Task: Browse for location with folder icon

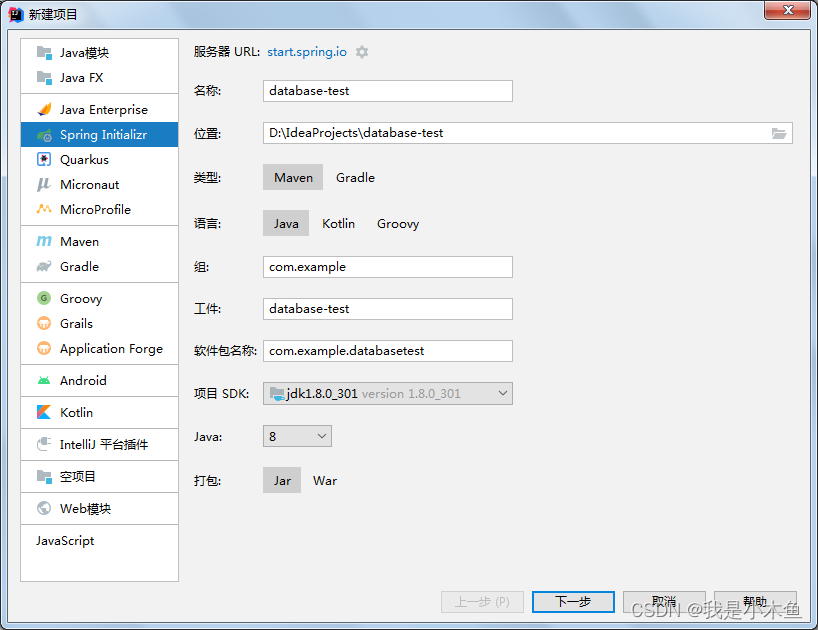Action: pos(779,134)
